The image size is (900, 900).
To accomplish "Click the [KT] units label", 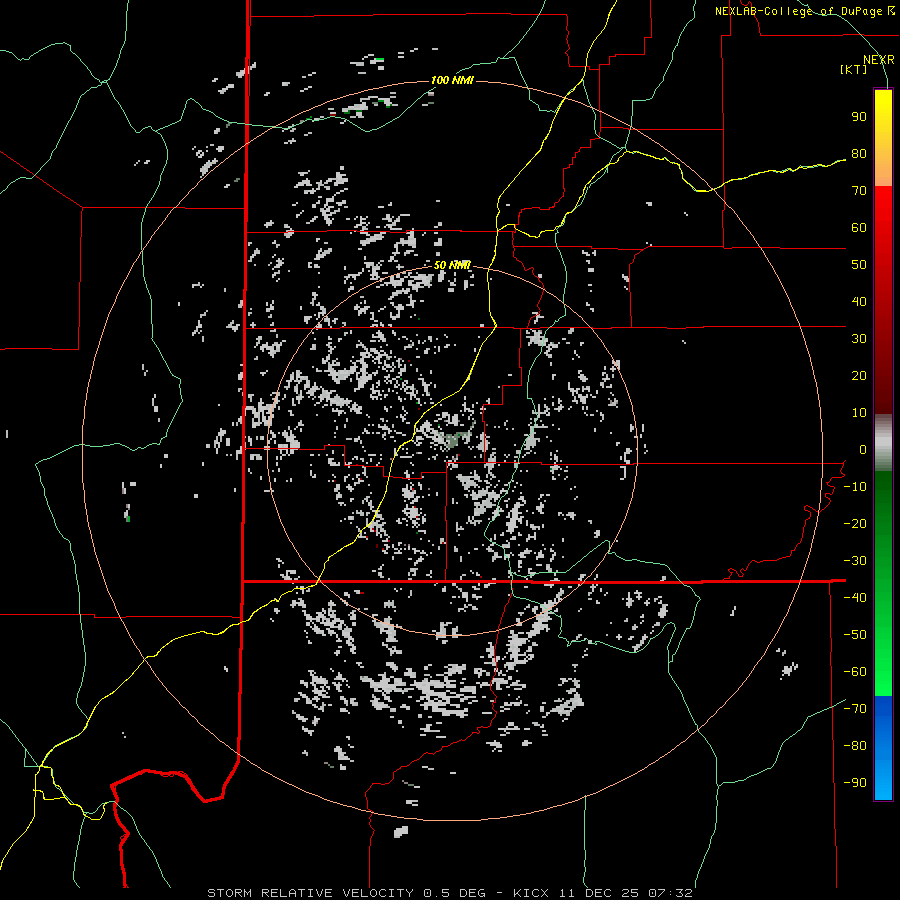I will pyautogui.click(x=854, y=69).
